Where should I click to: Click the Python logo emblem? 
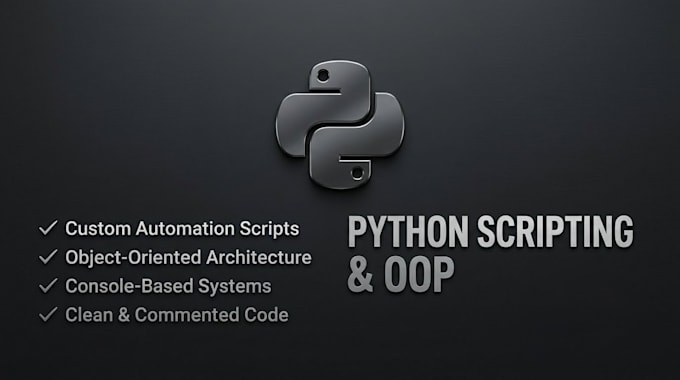click(x=340, y=124)
